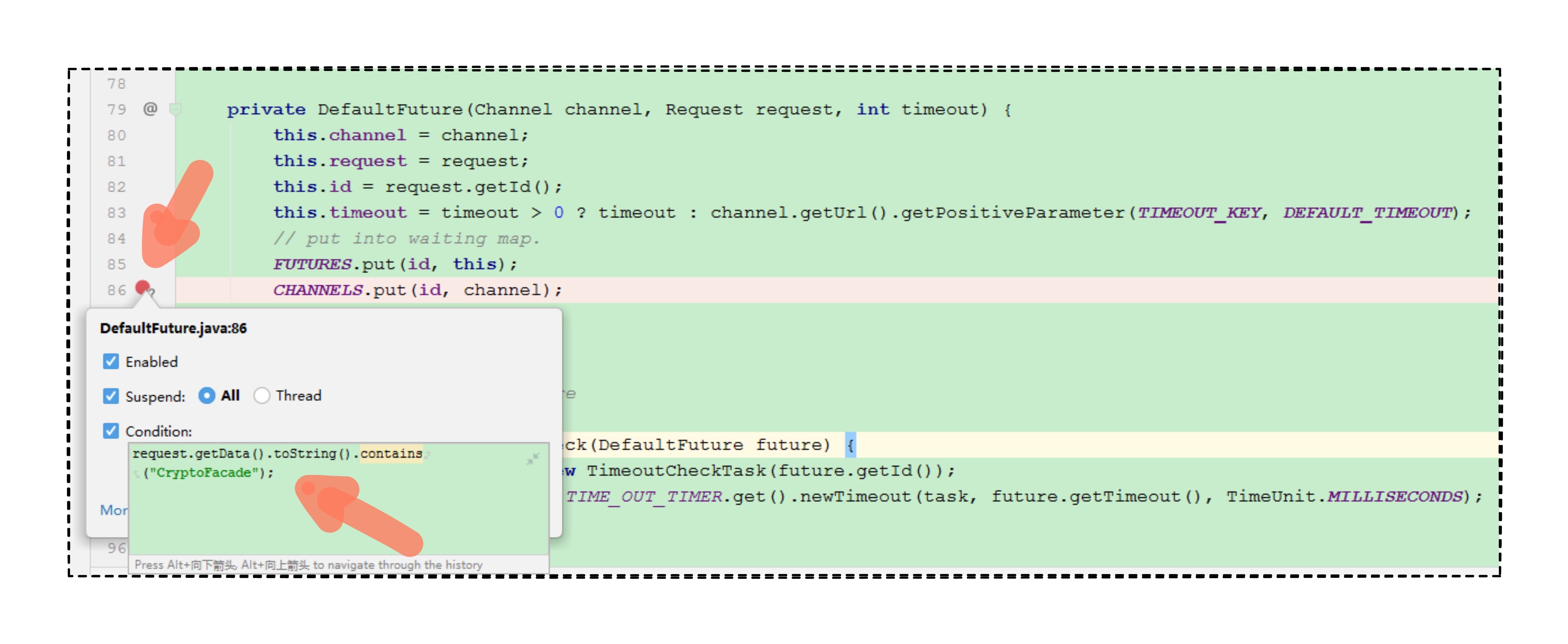
Task: Click the @ gutter icon on line 79
Action: [150, 109]
